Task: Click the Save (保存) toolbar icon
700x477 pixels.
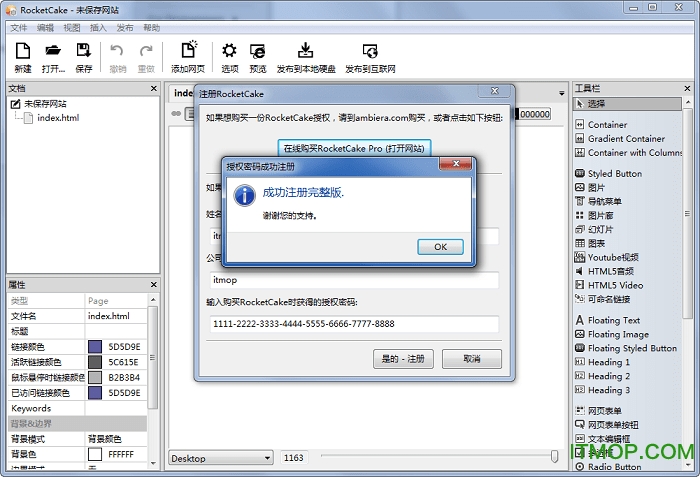Action: pyautogui.click(x=83, y=57)
